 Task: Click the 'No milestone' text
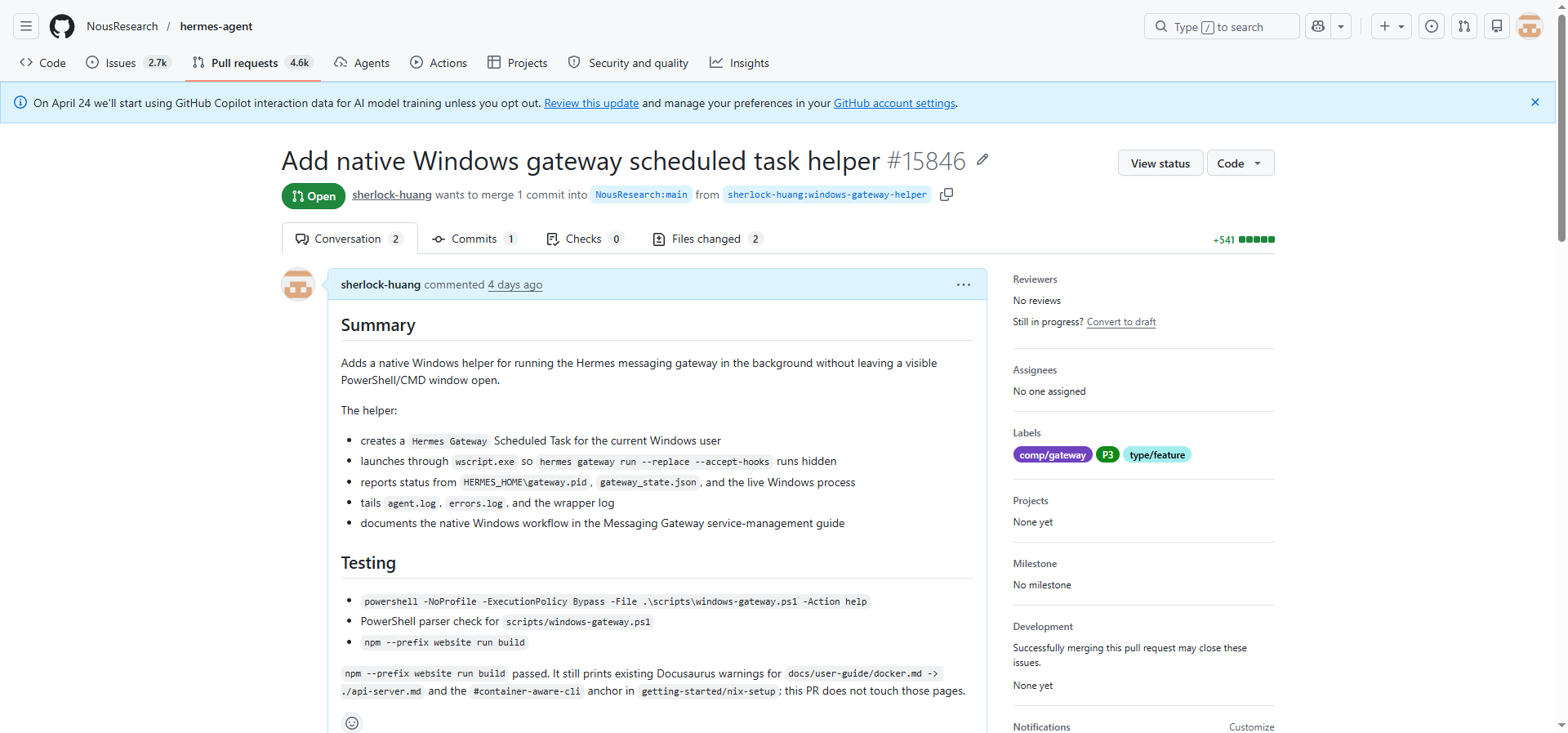(x=1042, y=585)
